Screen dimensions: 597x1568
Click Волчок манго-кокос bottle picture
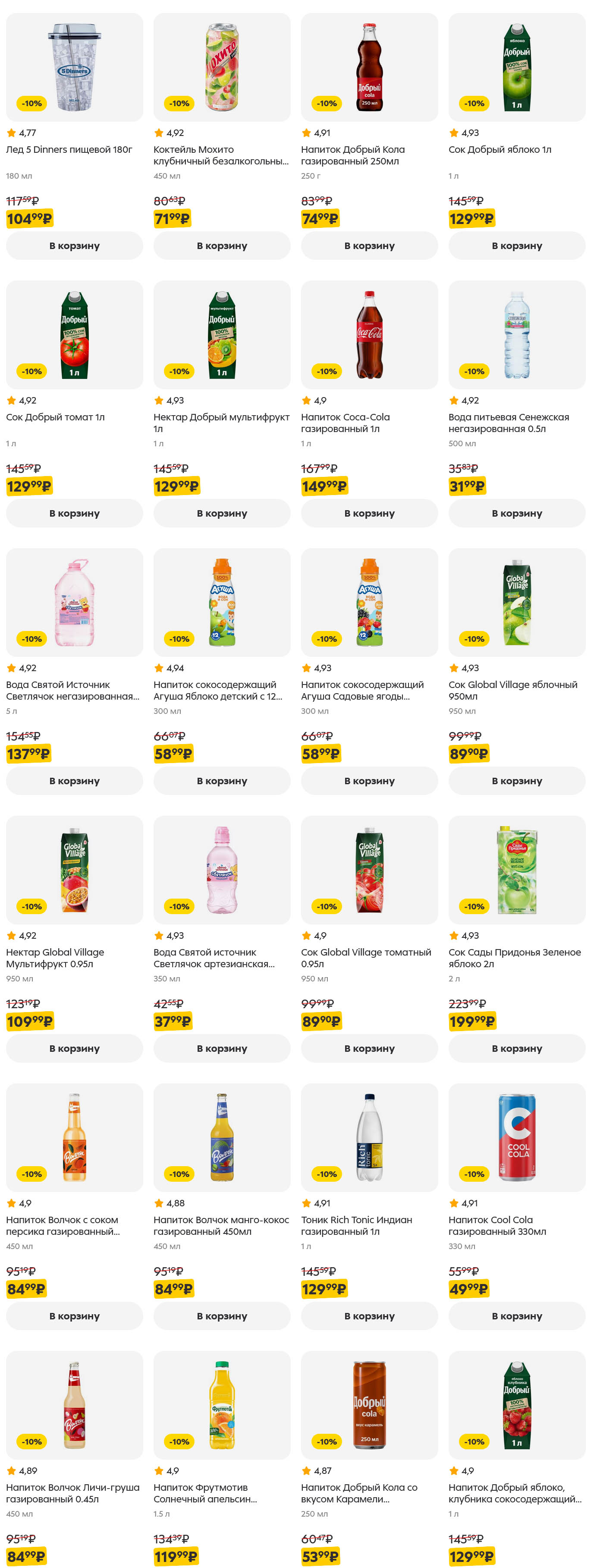point(222,1137)
